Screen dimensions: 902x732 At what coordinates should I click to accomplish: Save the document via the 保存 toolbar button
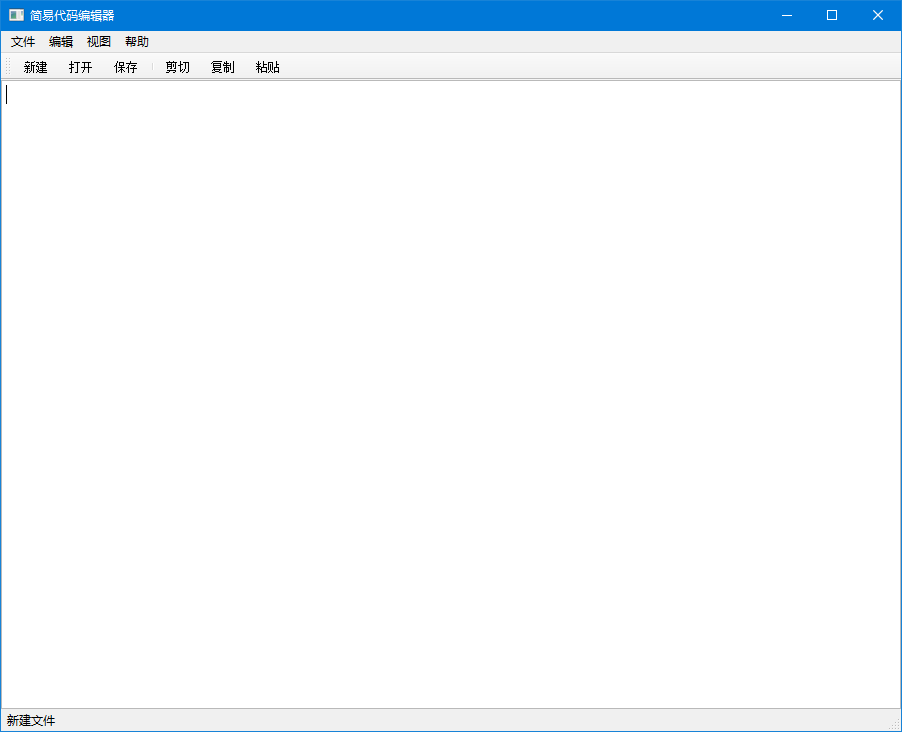[x=125, y=67]
